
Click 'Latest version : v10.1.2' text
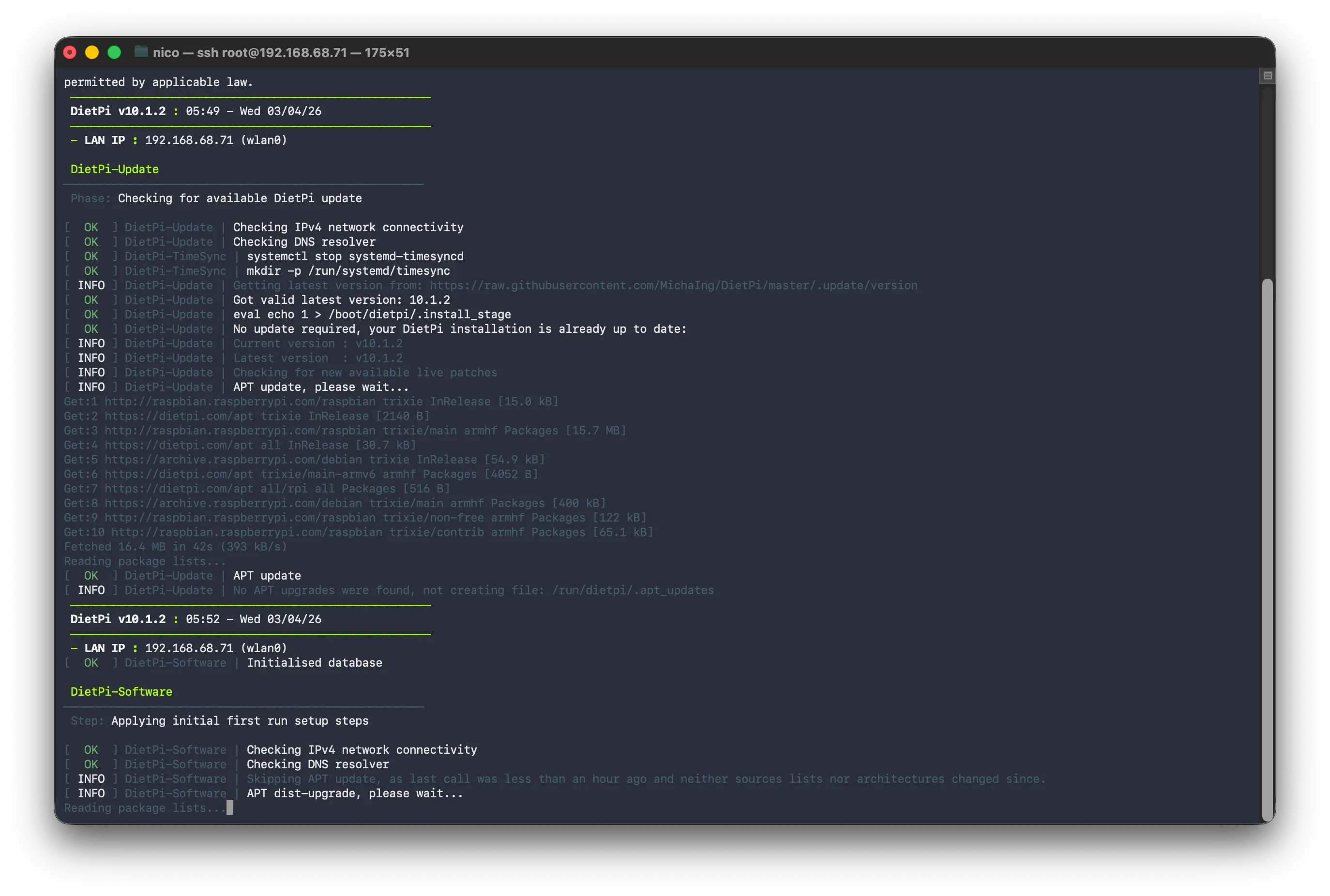(318, 358)
